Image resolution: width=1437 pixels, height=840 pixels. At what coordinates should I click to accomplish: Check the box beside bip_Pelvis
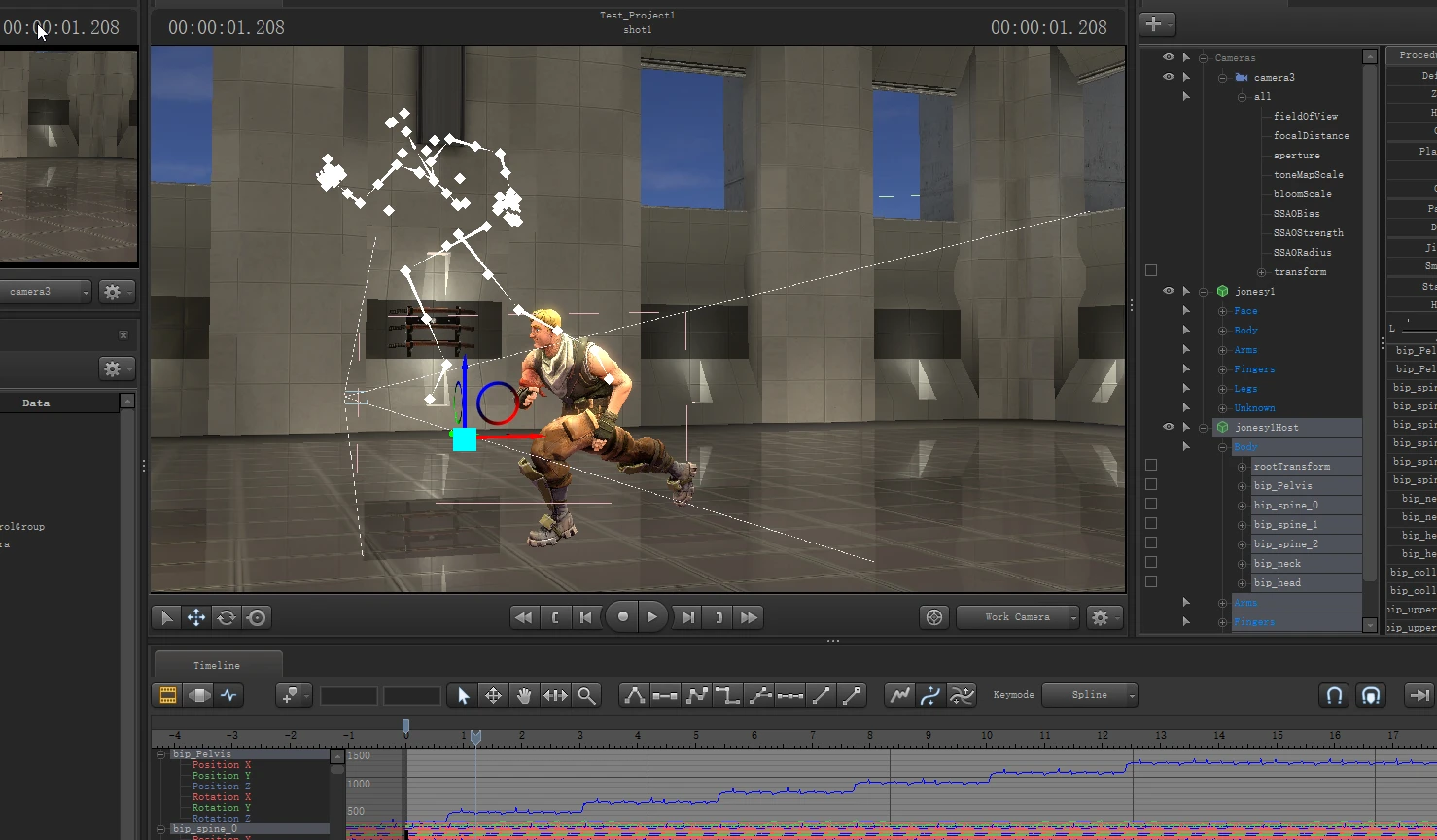point(1151,484)
